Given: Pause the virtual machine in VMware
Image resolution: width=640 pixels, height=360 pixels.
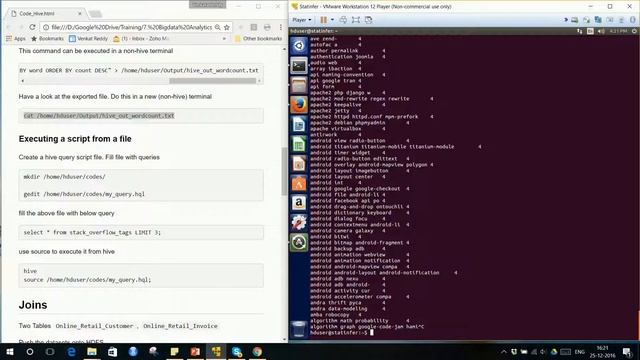Looking at the screenshot, I should pos(324,20).
